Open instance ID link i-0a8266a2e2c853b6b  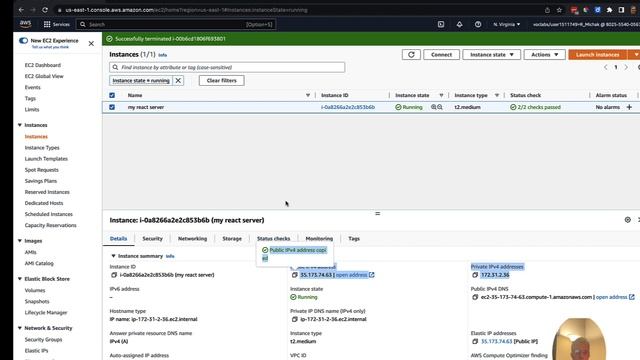coord(348,107)
